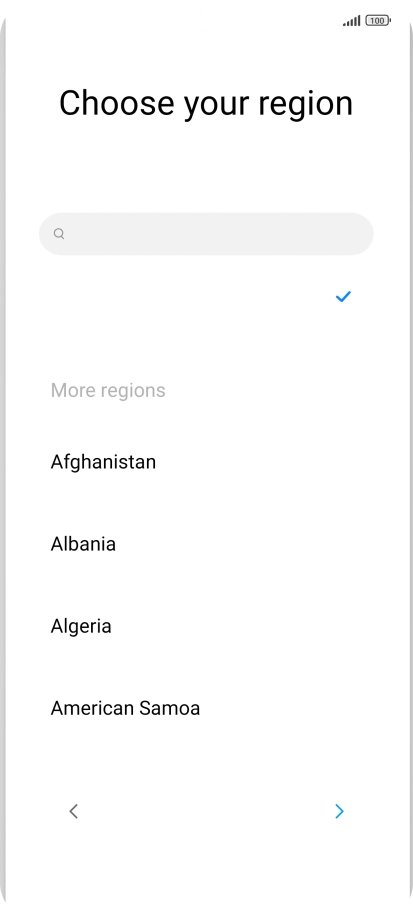Tap the Choose your region heading
Screen dimensions: 413x920
[x=206, y=104]
